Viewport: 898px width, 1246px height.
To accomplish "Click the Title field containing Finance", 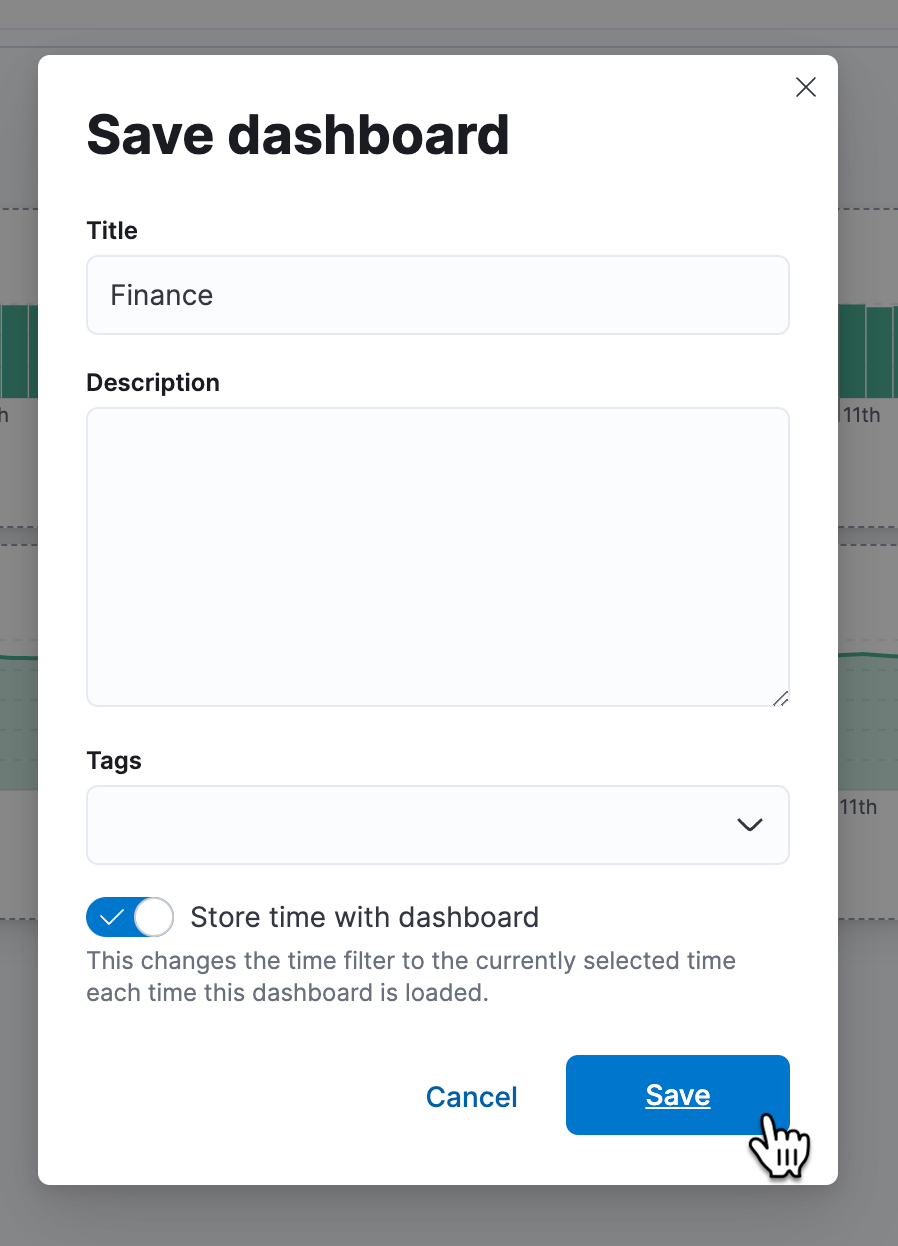I will (437, 295).
